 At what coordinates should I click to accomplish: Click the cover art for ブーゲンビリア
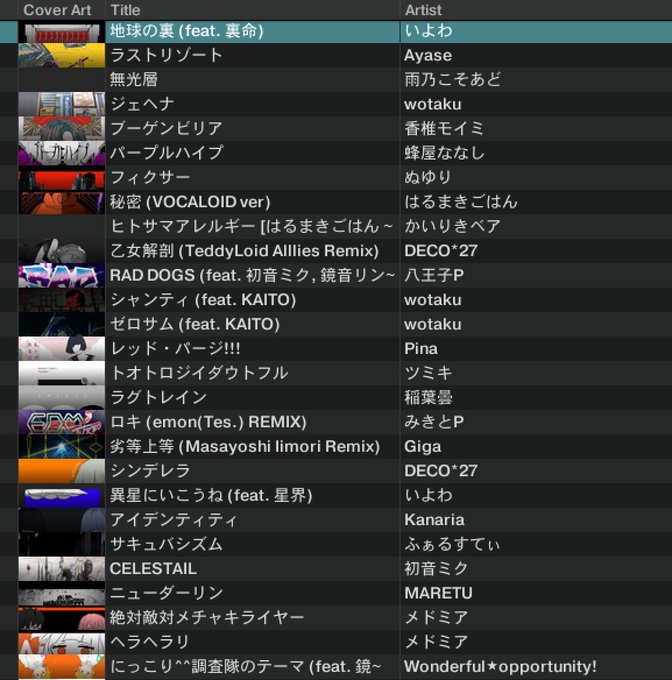62,128
